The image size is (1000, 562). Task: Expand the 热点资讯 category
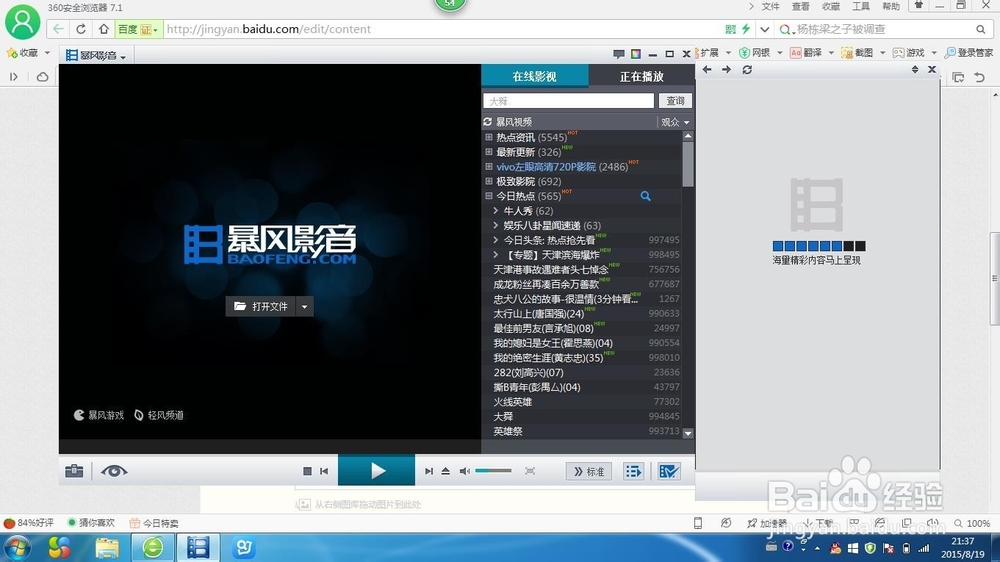coord(489,137)
